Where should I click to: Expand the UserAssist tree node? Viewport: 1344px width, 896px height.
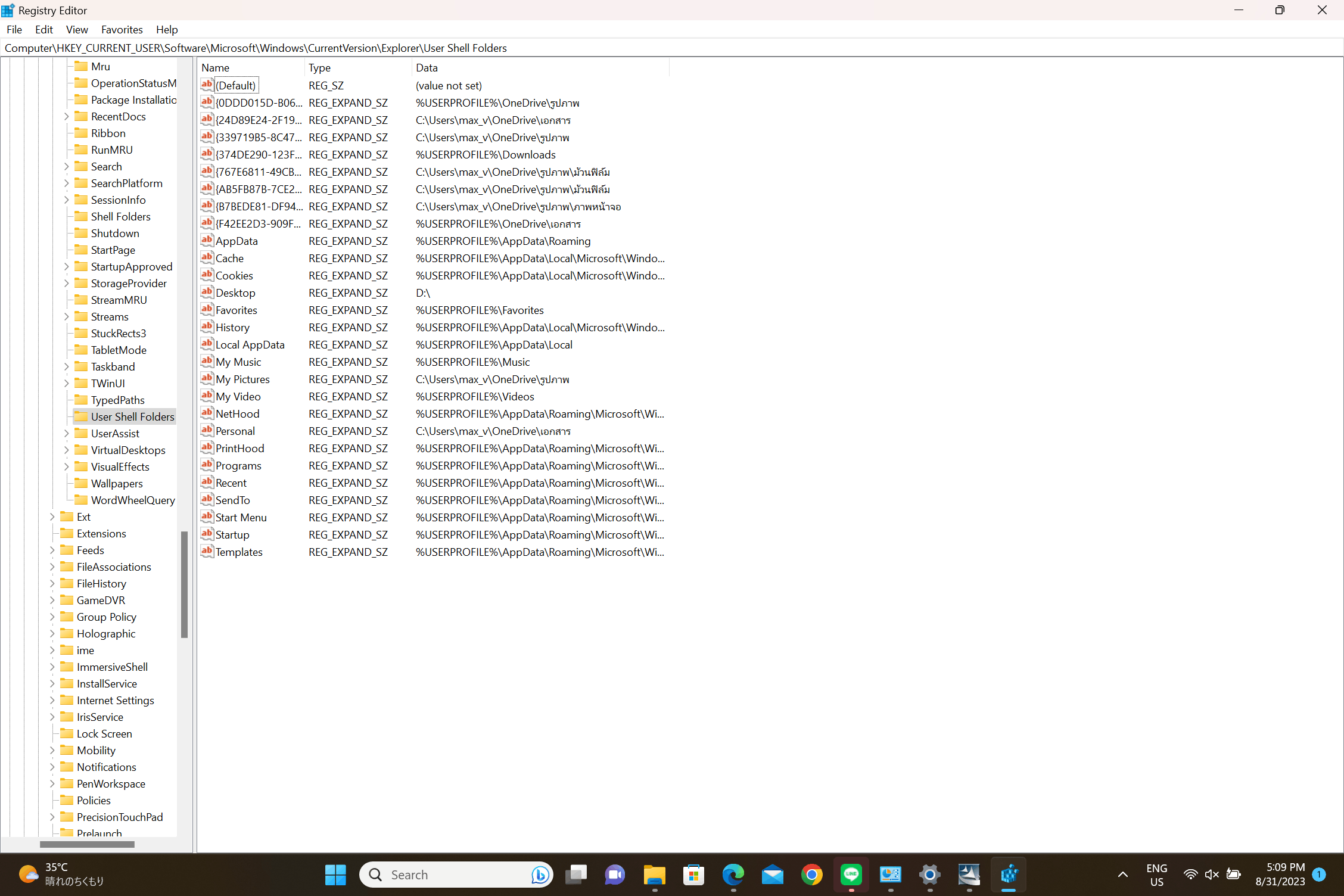click(67, 433)
